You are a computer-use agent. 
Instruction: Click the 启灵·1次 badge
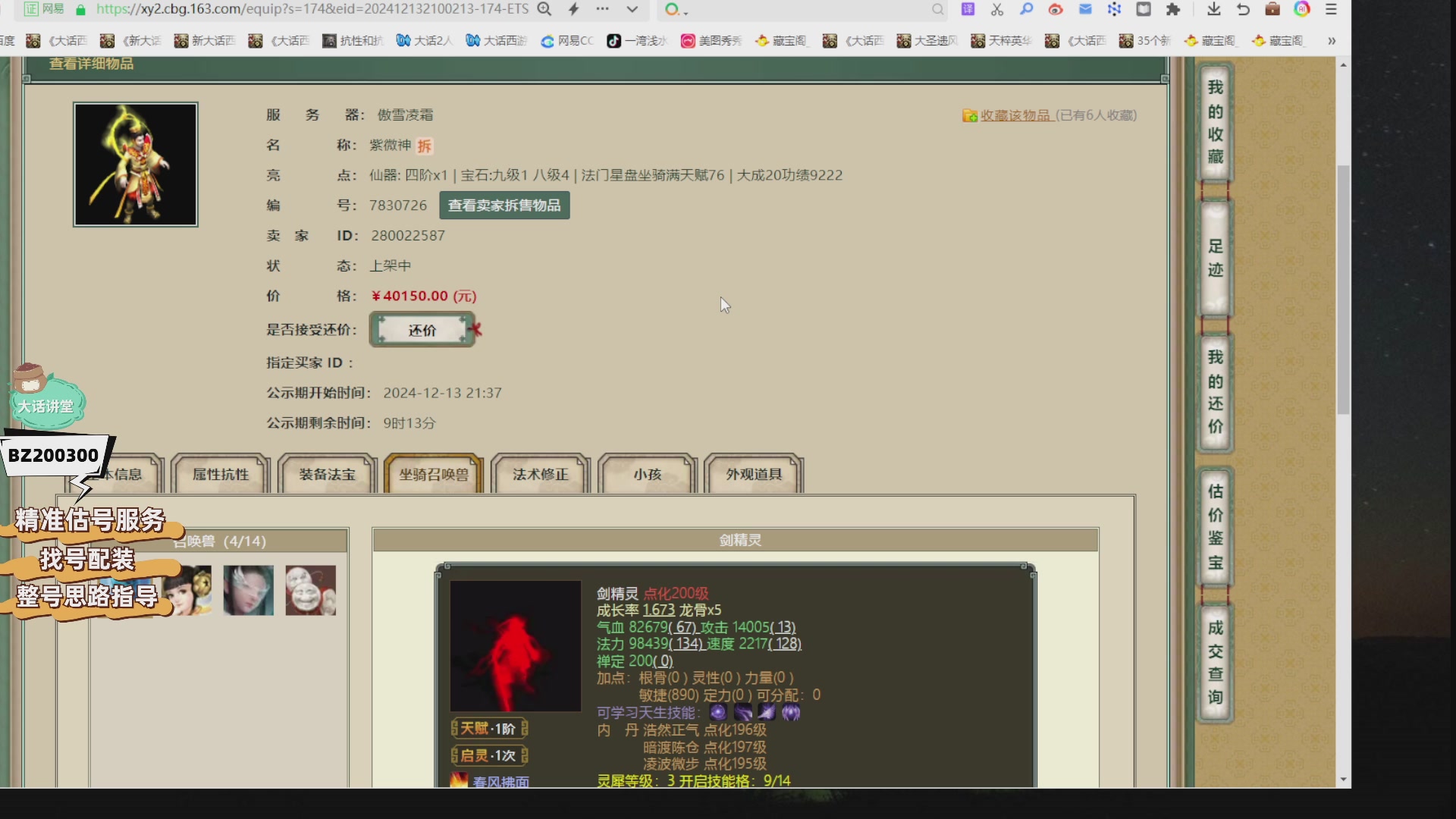(490, 756)
